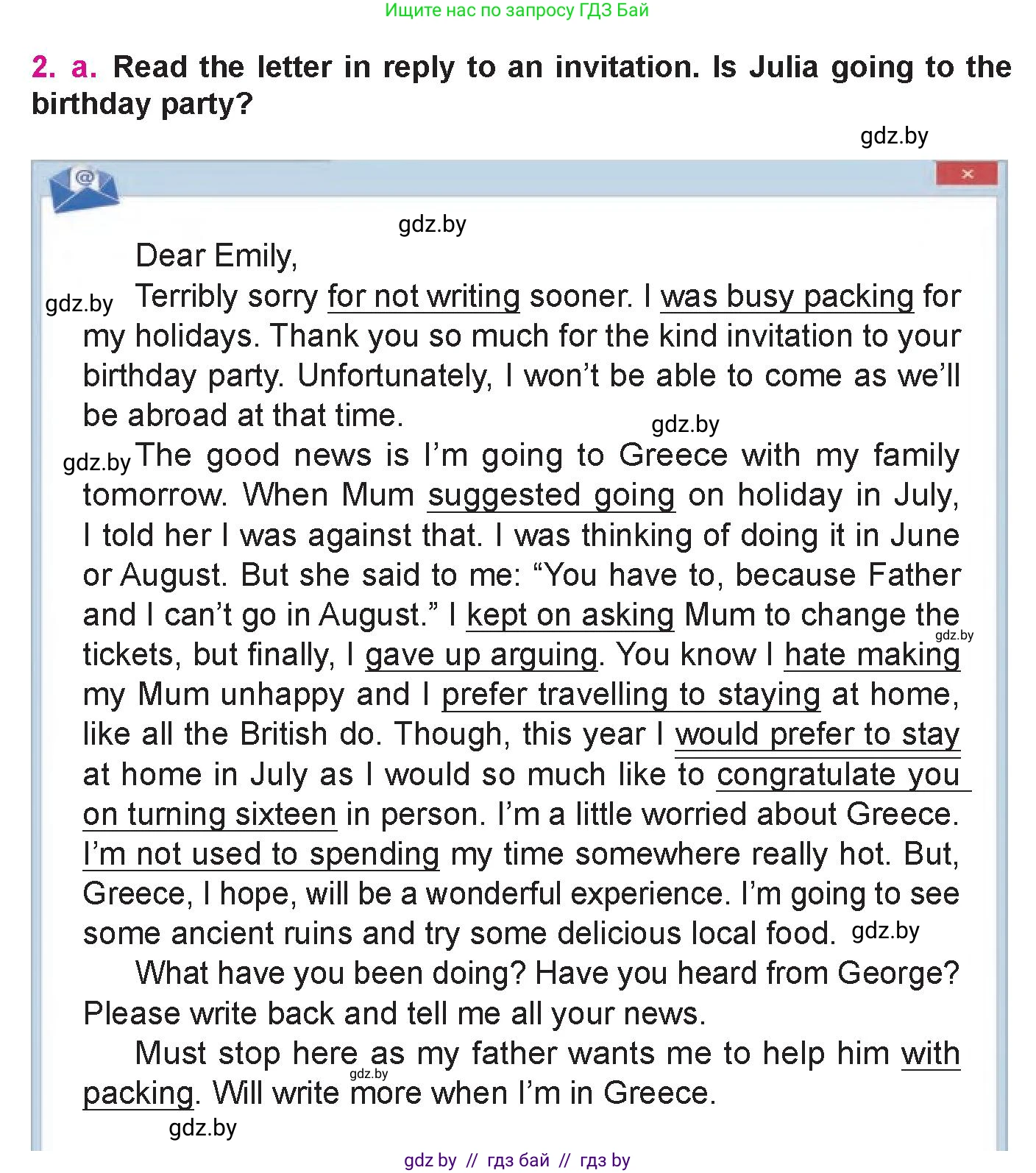Click the email envelope icon
The height and width of the screenshot is (1173, 1036).
click(83, 188)
